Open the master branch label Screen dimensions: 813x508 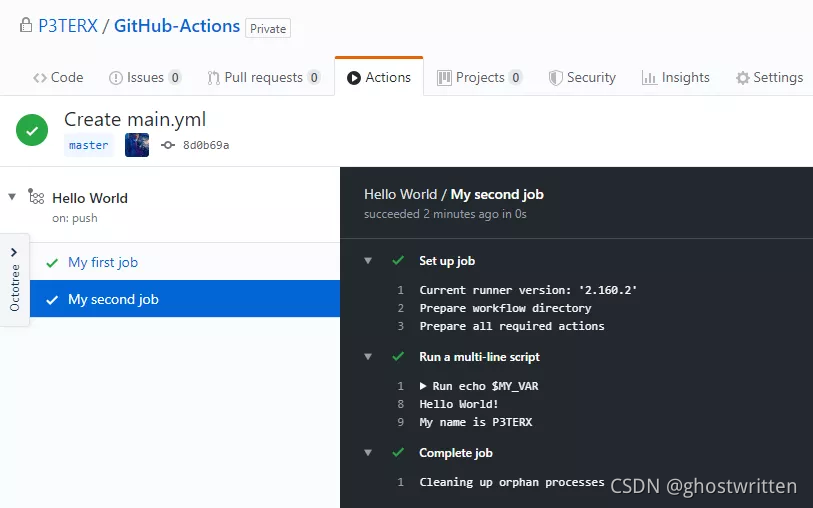click(x=89, y=145)
